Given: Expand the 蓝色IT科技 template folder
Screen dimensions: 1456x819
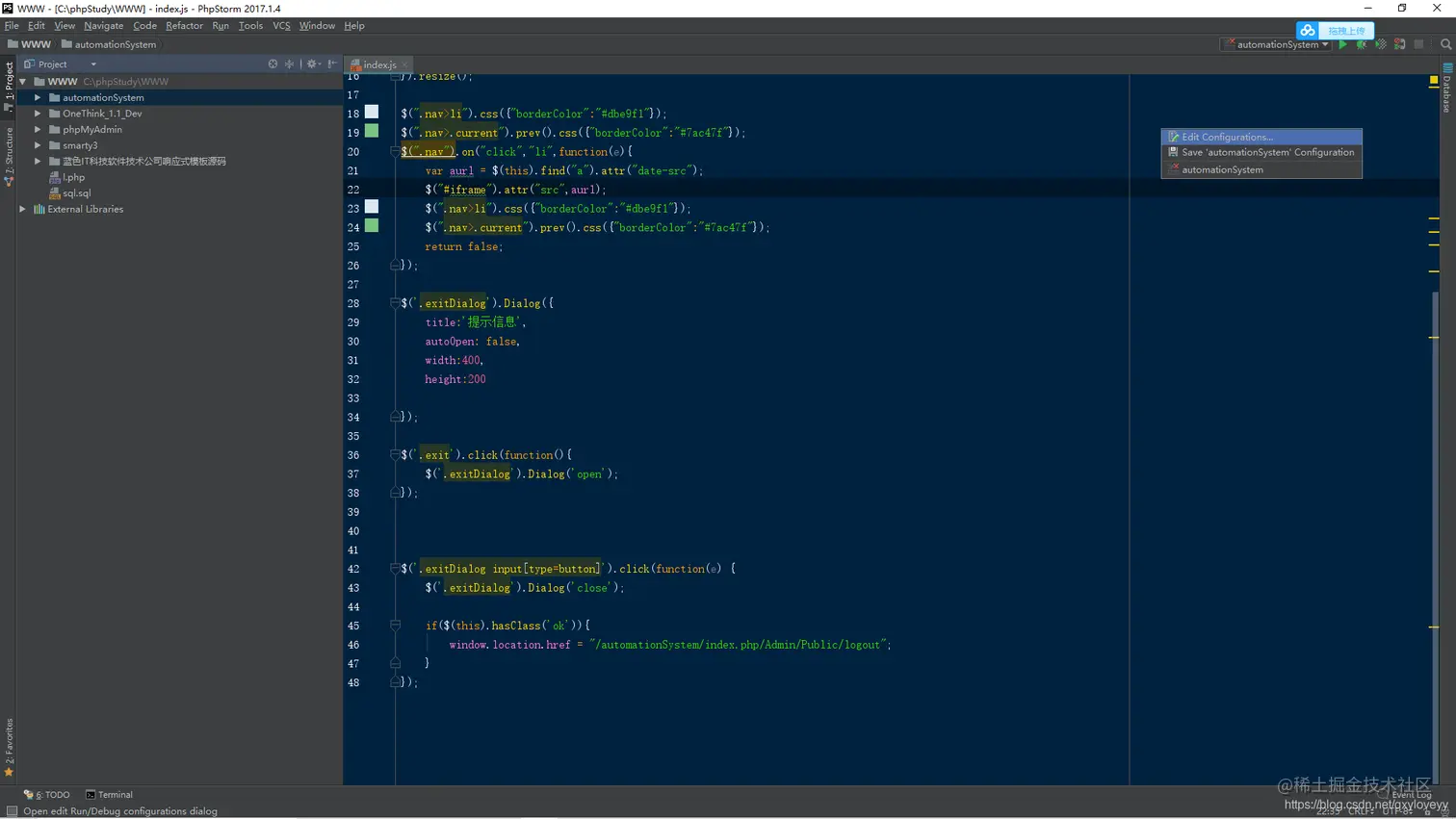Looking at the screenshot, I should pyautogui.click(x=38, y=162).
